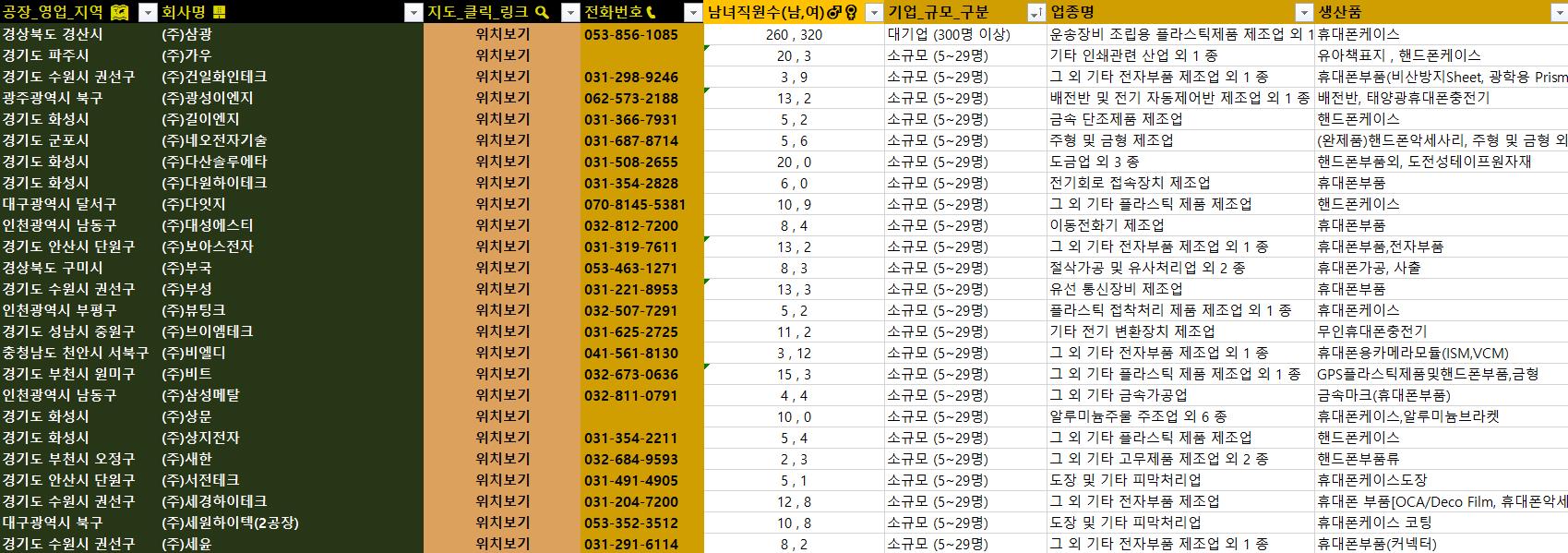Select the phone number cell 070-8145-5381

[635, 204]
